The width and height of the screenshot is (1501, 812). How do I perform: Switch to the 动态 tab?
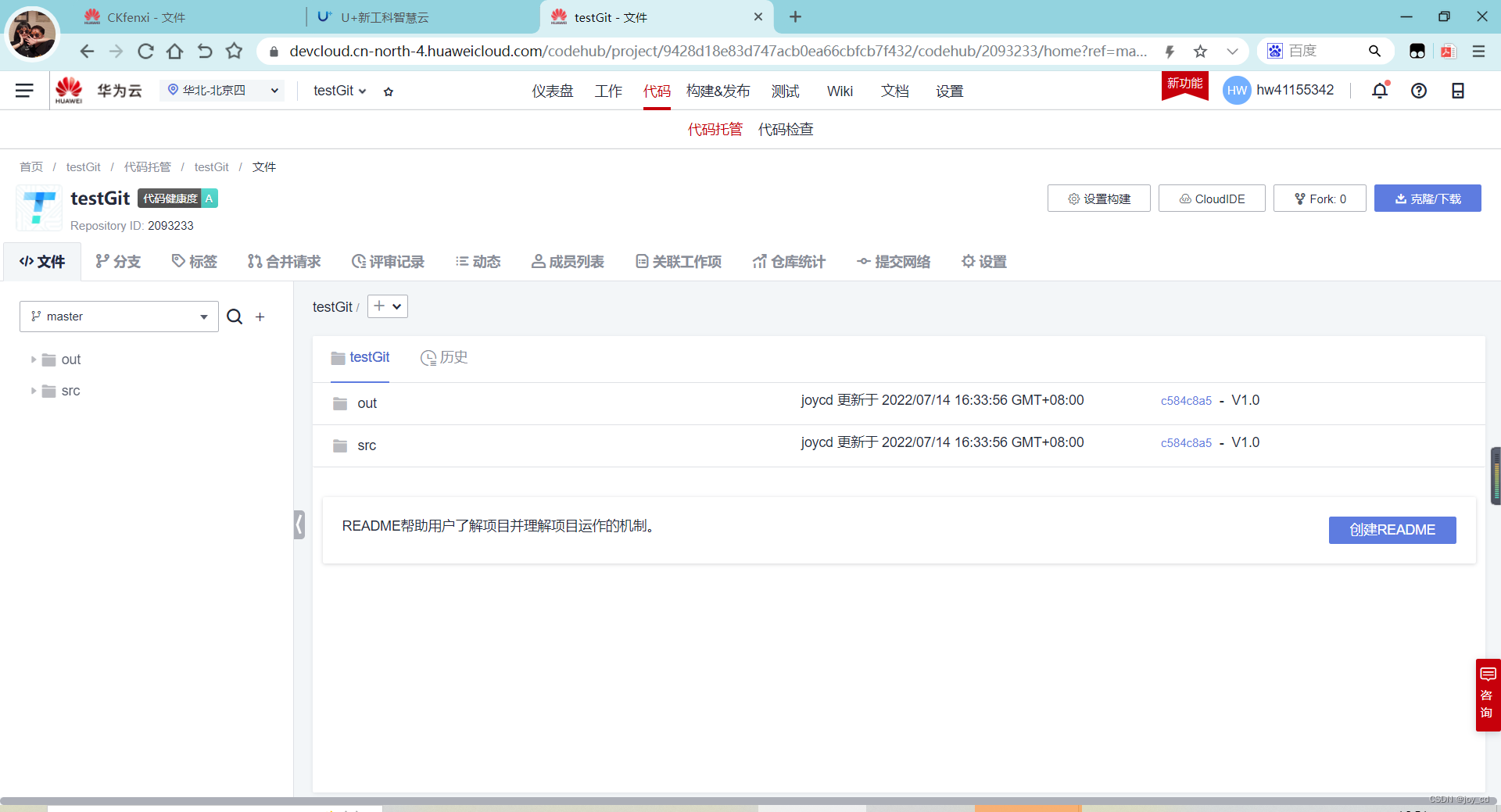coord(478,262)
